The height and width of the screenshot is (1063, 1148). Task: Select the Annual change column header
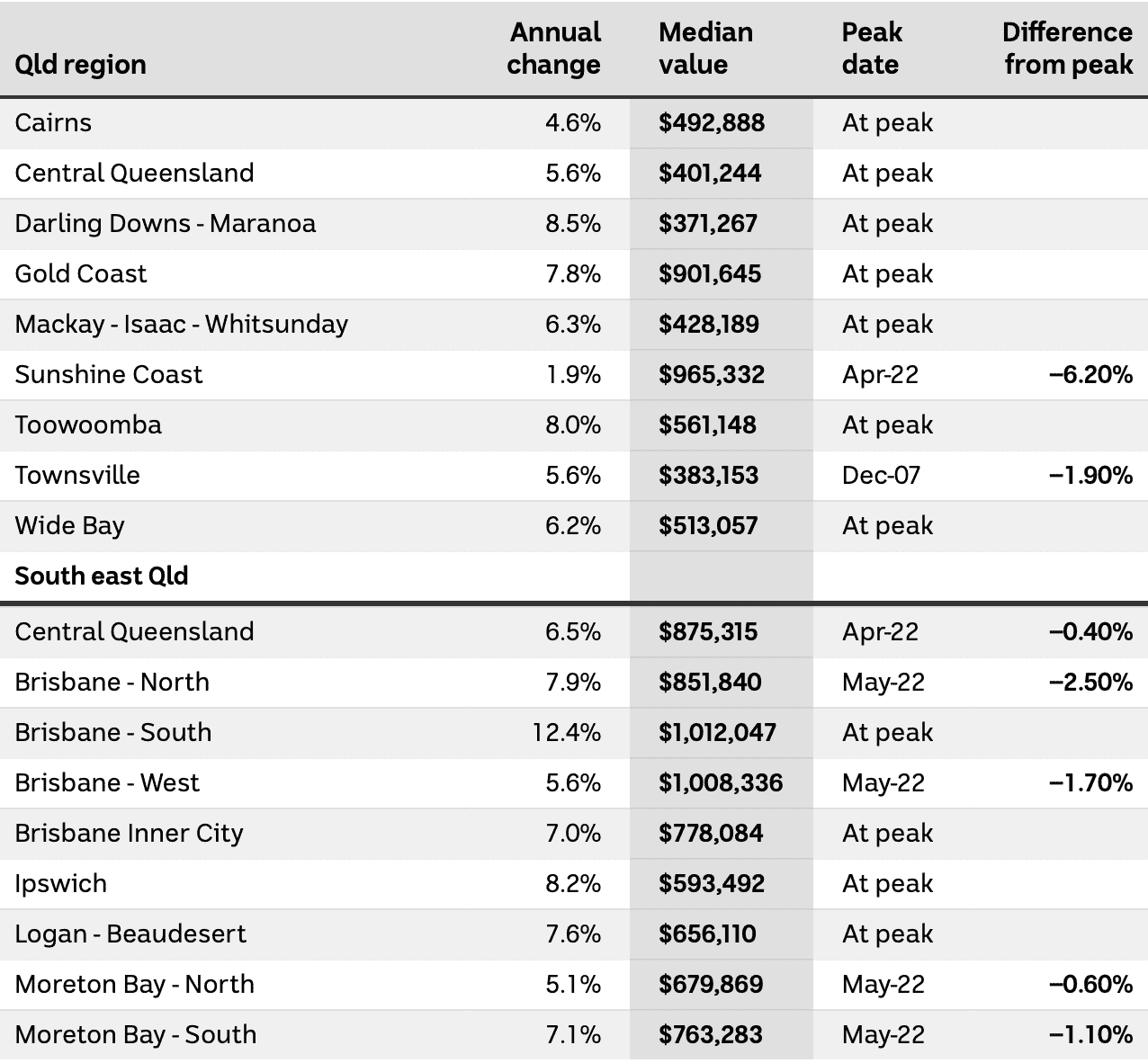[553, 49]
